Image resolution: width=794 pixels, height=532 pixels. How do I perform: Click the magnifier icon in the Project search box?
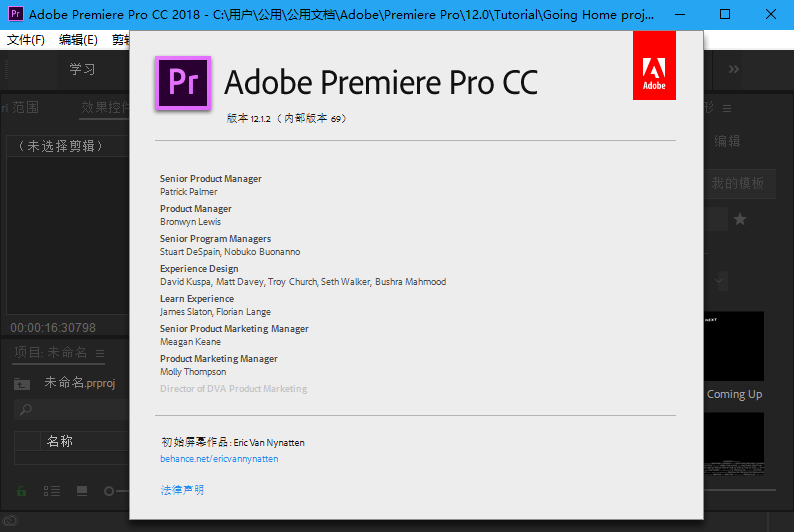25,410
